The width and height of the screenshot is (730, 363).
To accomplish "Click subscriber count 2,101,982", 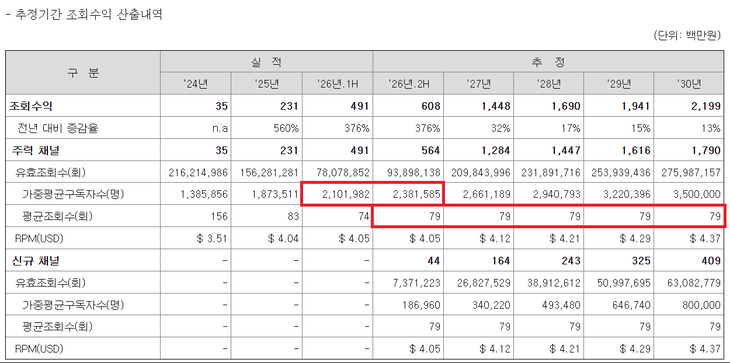I will pos(347,195).
